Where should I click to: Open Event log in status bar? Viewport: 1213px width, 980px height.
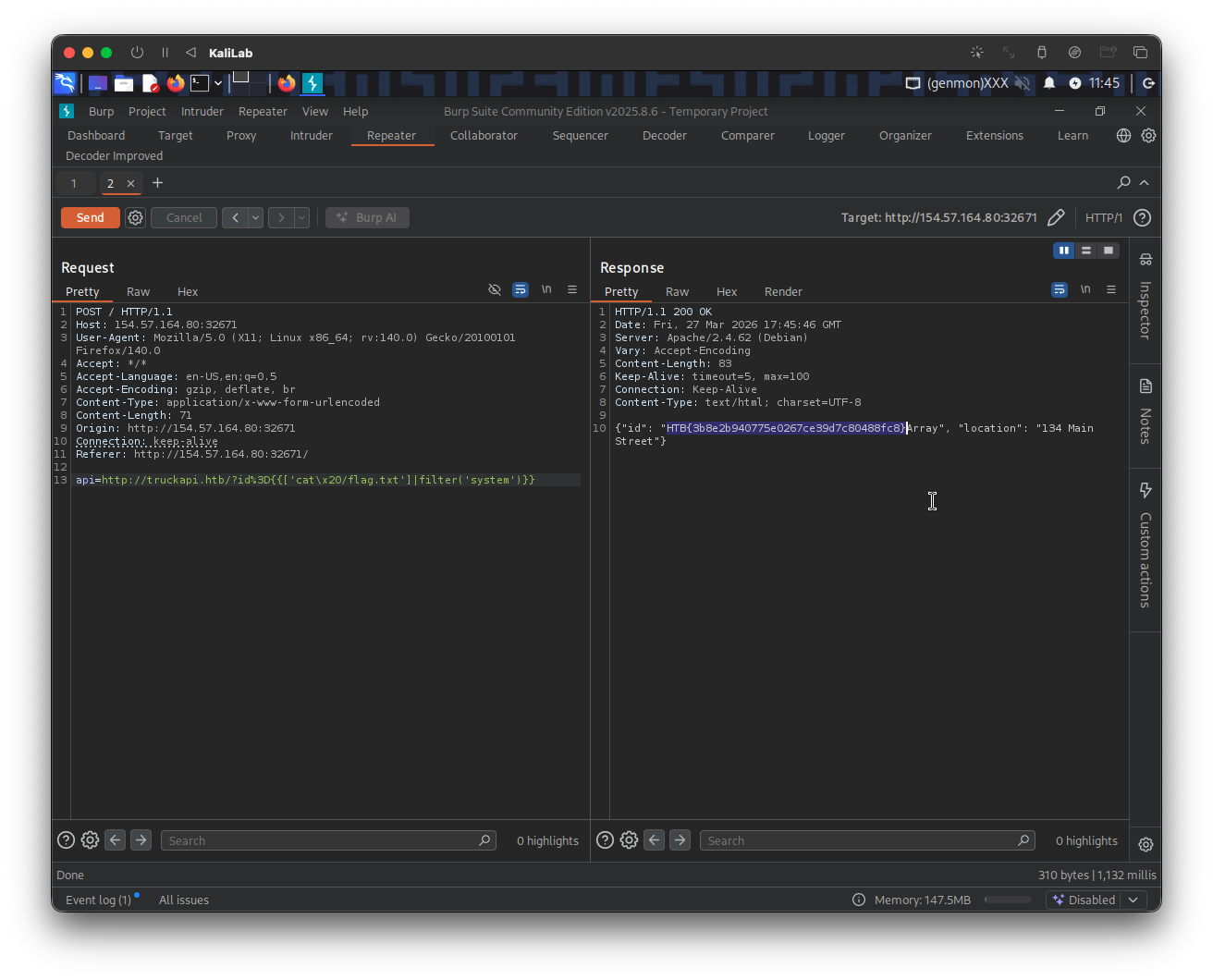pos(98,900)
